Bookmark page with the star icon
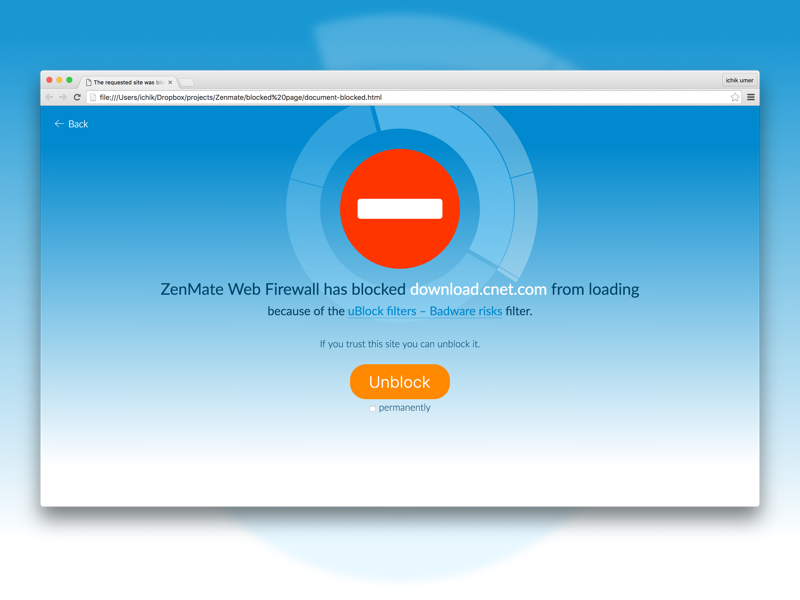The image size is (800, 600). (735, 97)
